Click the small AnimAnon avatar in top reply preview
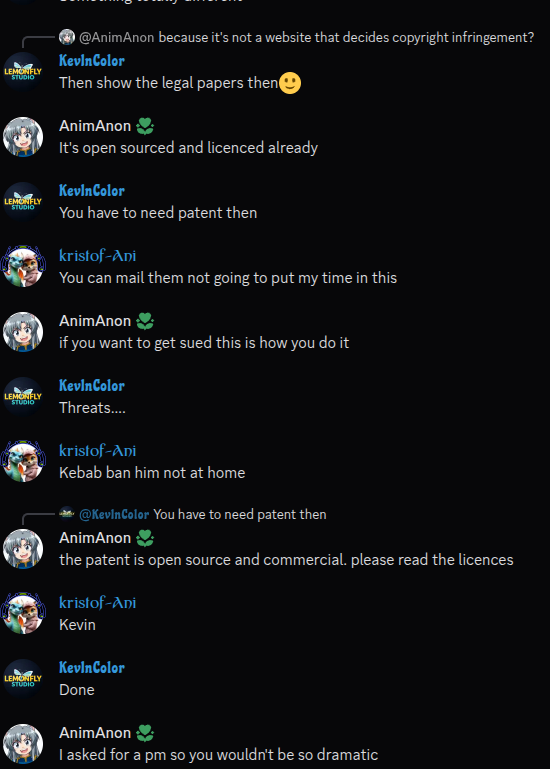550x769 pixels. 67,37
